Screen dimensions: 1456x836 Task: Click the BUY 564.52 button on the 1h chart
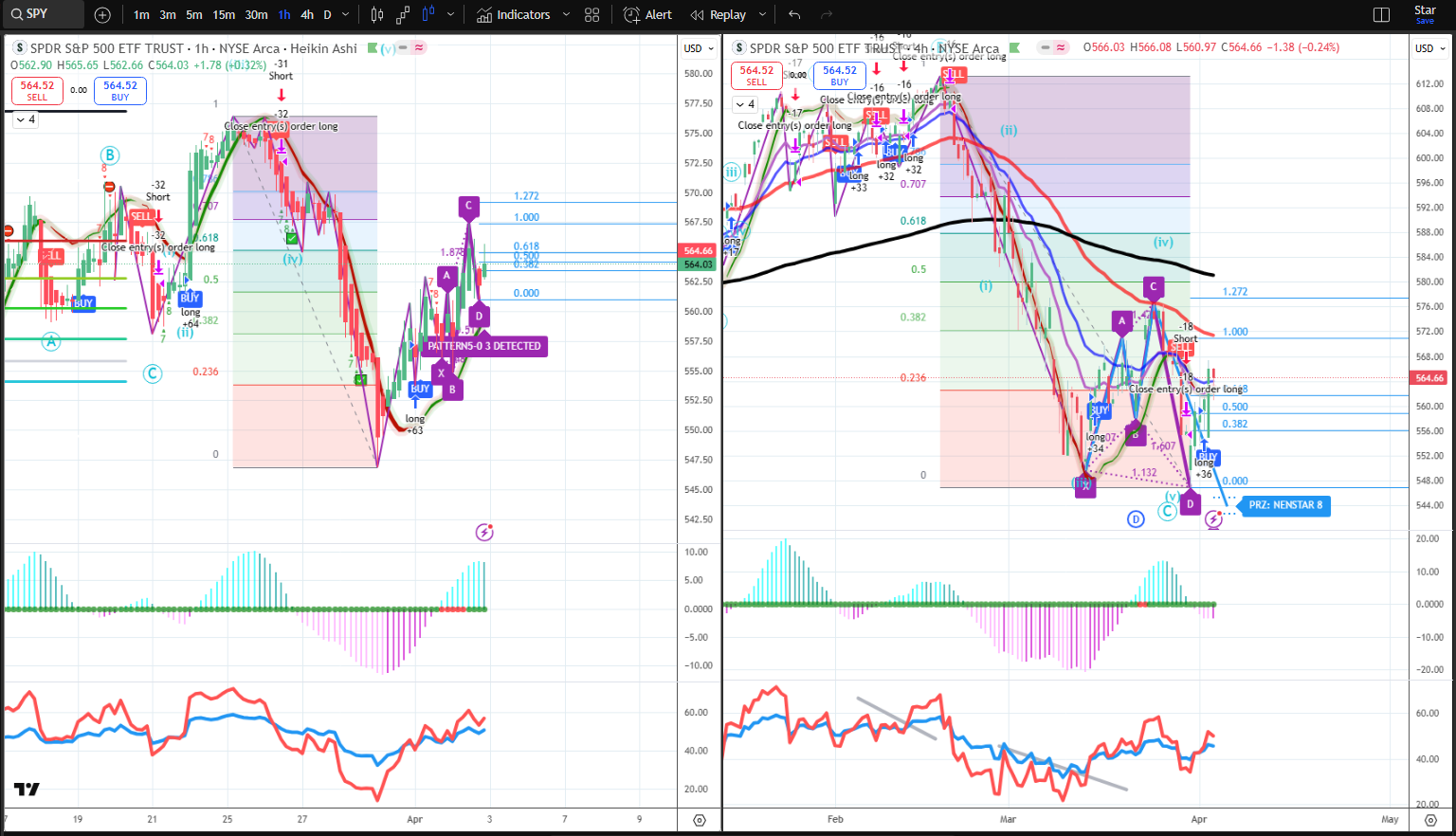point(120,91)
